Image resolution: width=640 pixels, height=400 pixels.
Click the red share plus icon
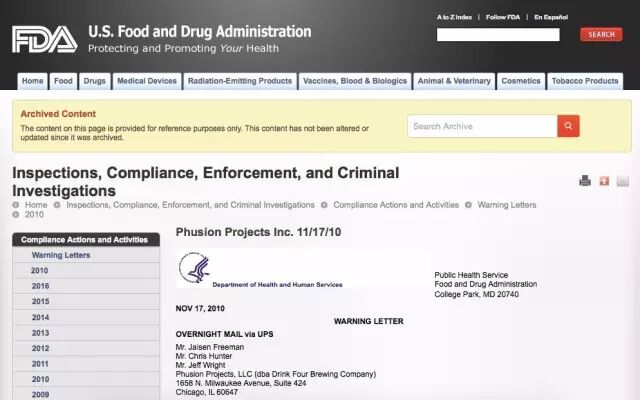tap(604, 180)
